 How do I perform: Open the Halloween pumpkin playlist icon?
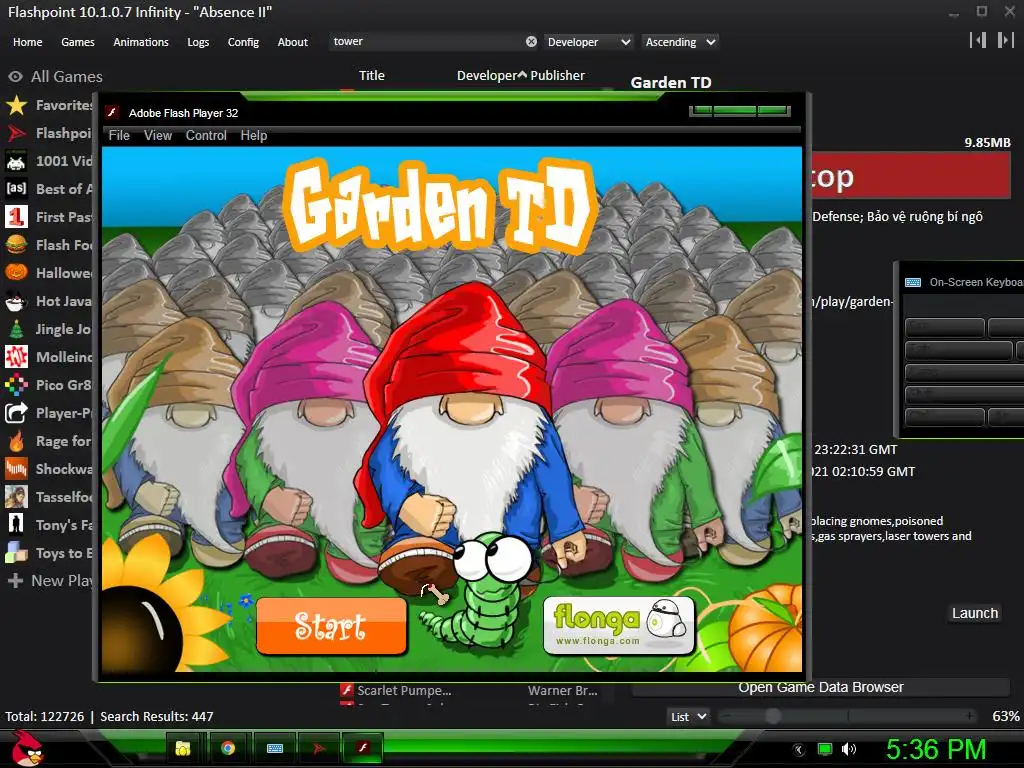pyautogui.click(x=16, y=273)
